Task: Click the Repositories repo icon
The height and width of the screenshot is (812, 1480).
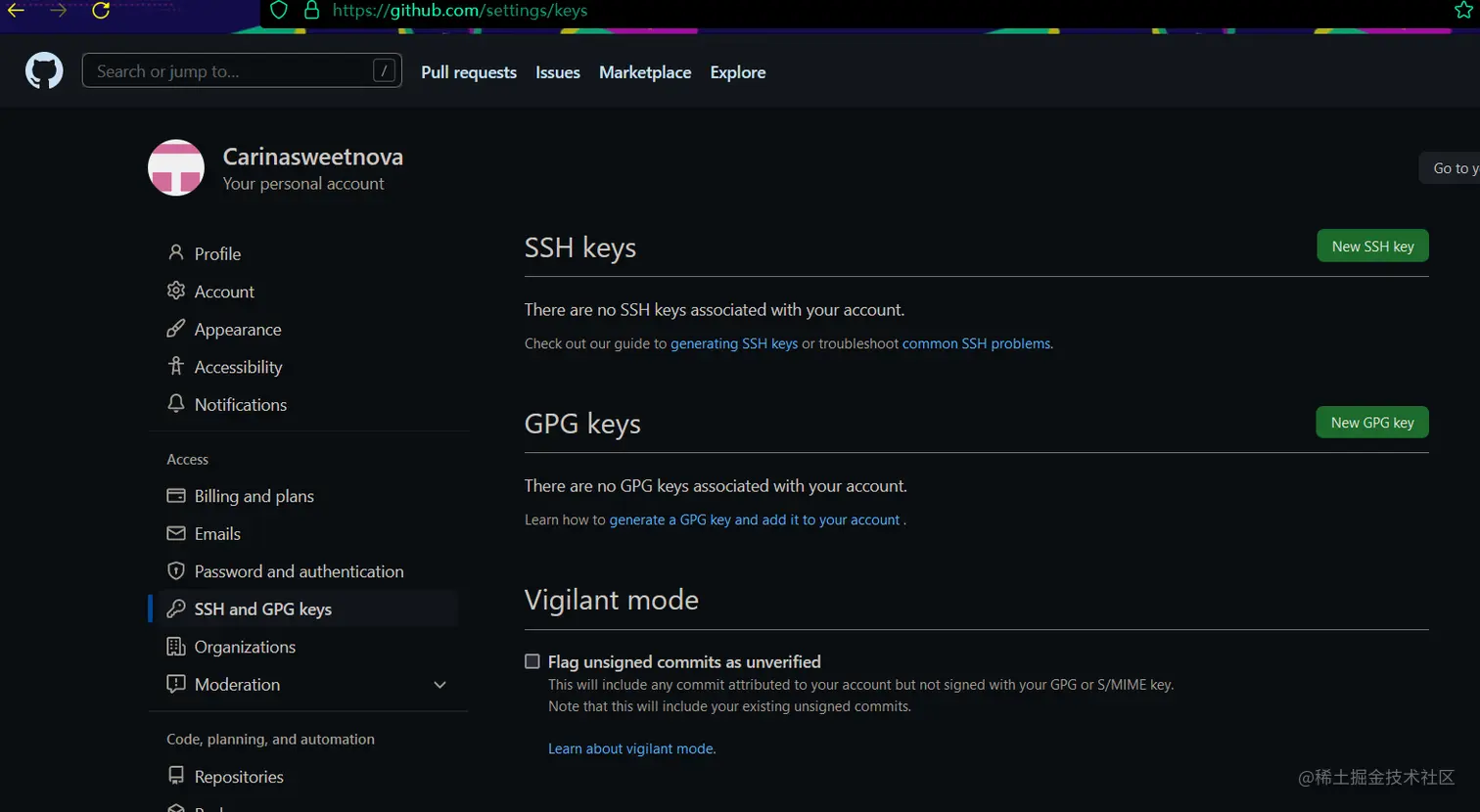Action: click(x=176, y=776)
